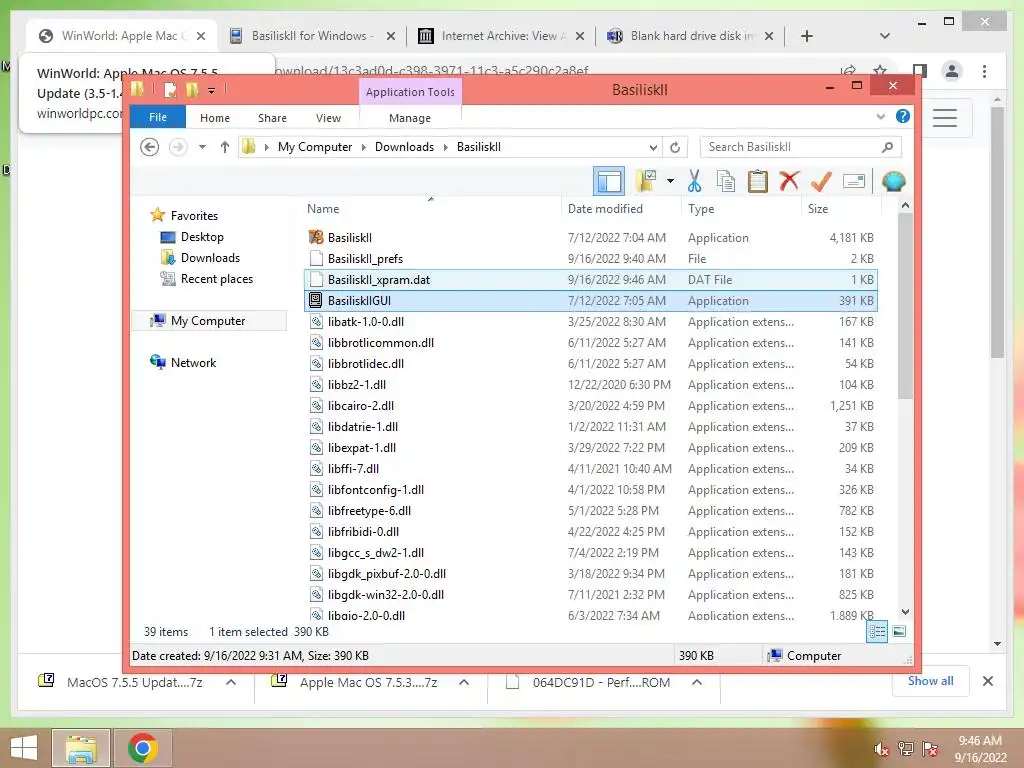This screenshot has height=768, width=1024.
Task: Click the Application Tools contextual tab
Action: tap(410, 91)
